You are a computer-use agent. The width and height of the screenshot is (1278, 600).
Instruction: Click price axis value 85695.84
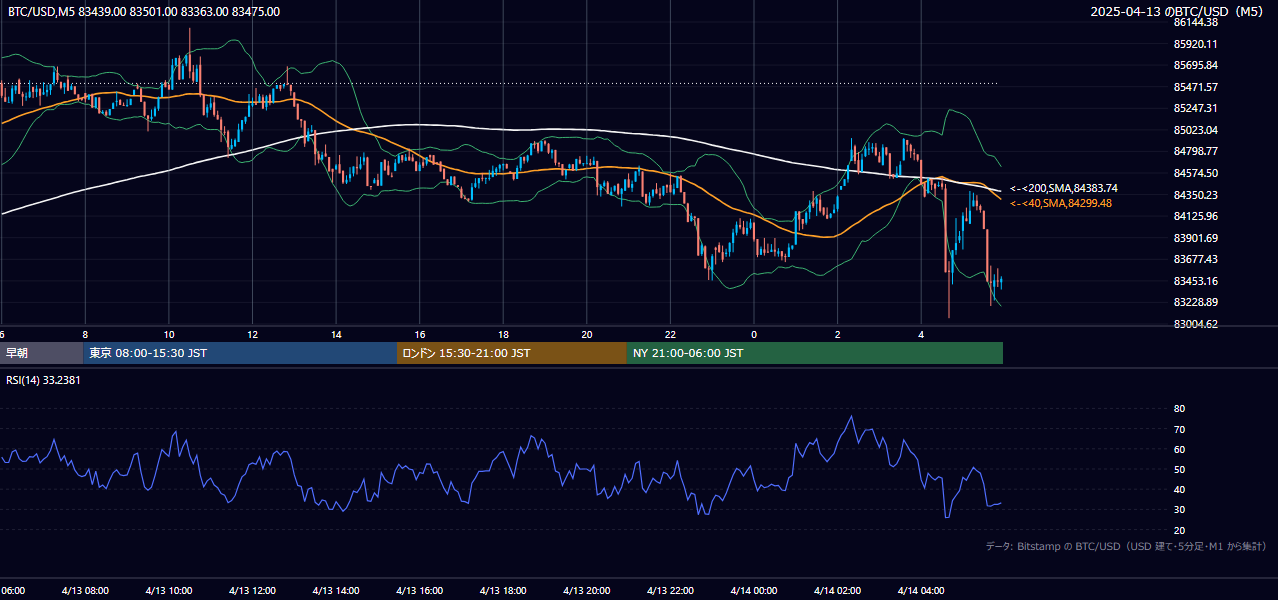[1196, 65]
